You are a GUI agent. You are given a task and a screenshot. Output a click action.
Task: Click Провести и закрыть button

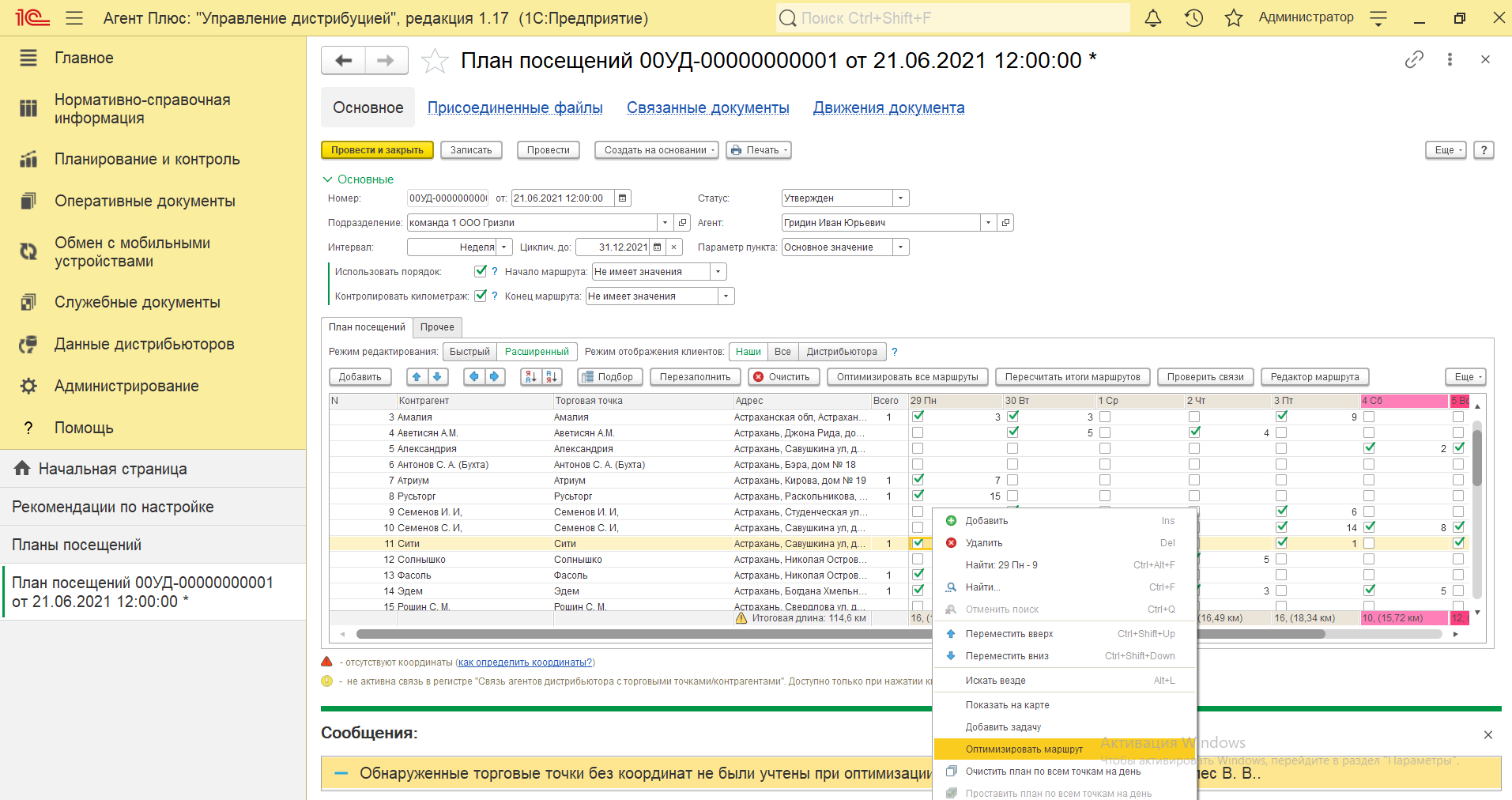pos(377,150)
